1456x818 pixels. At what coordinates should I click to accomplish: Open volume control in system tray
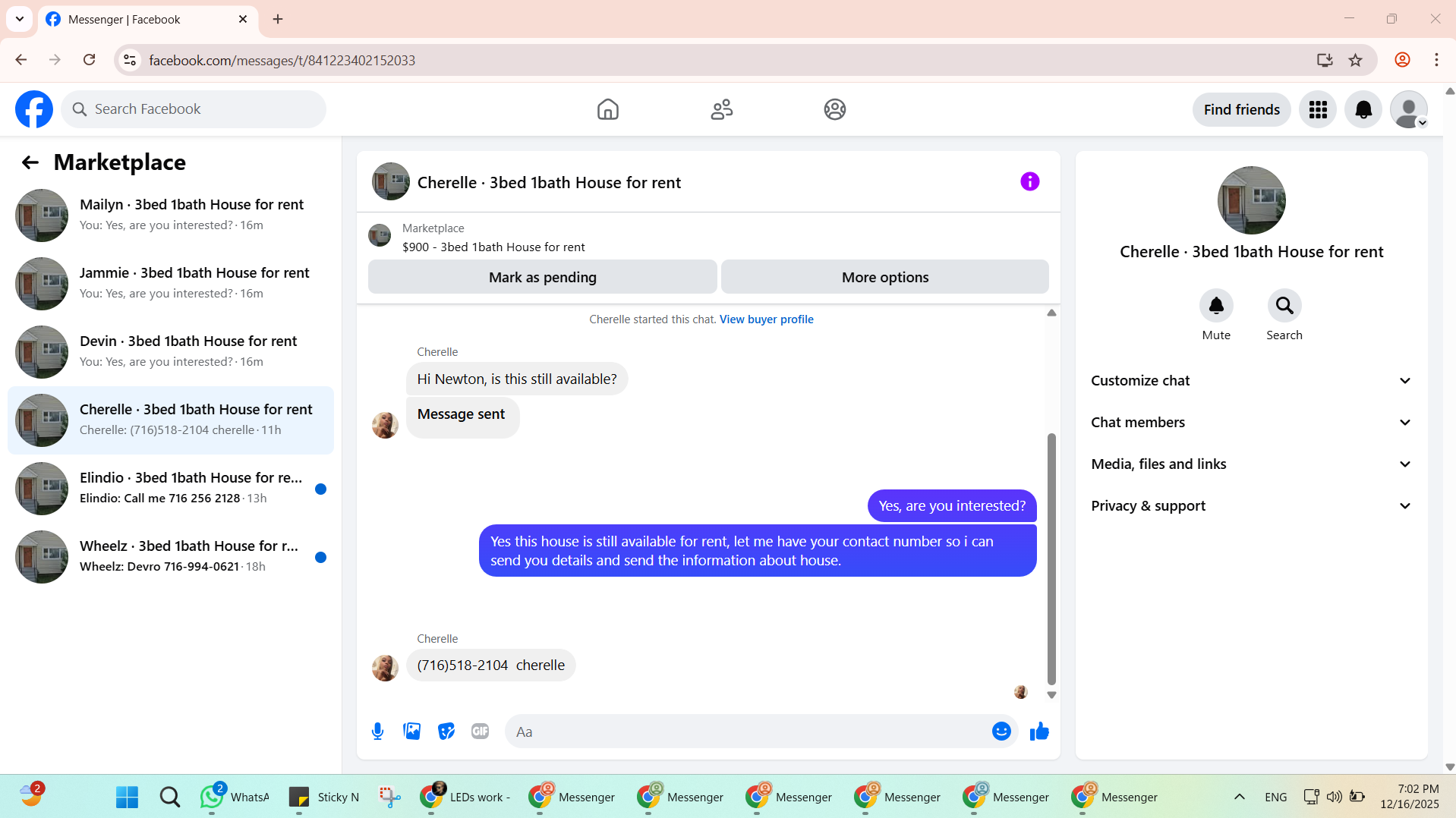(1334, 797)
